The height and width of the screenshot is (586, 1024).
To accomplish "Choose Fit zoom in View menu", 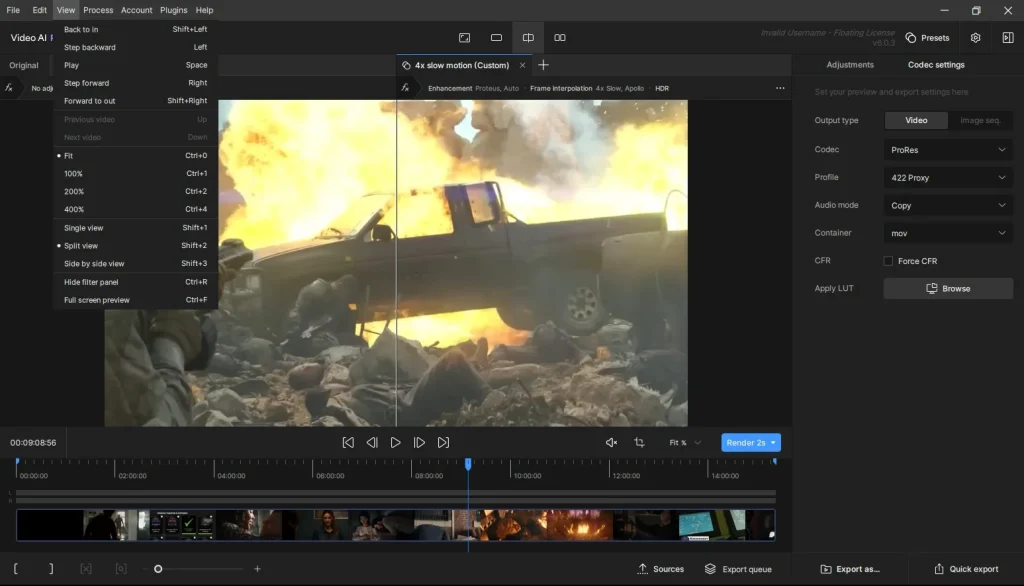I will pos(135,155).
